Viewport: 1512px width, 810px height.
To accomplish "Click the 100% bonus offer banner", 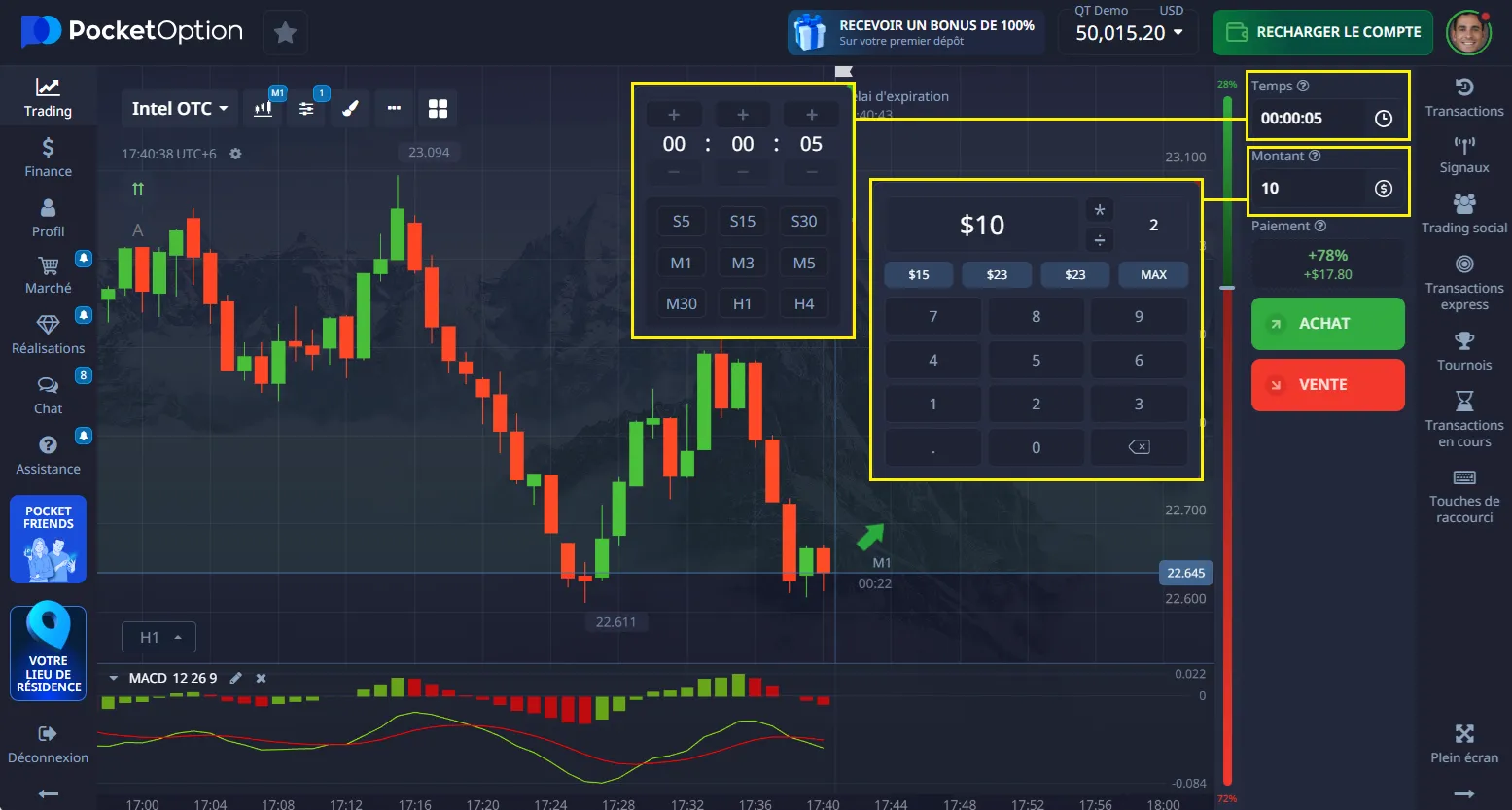I will (x=916, y=33).
